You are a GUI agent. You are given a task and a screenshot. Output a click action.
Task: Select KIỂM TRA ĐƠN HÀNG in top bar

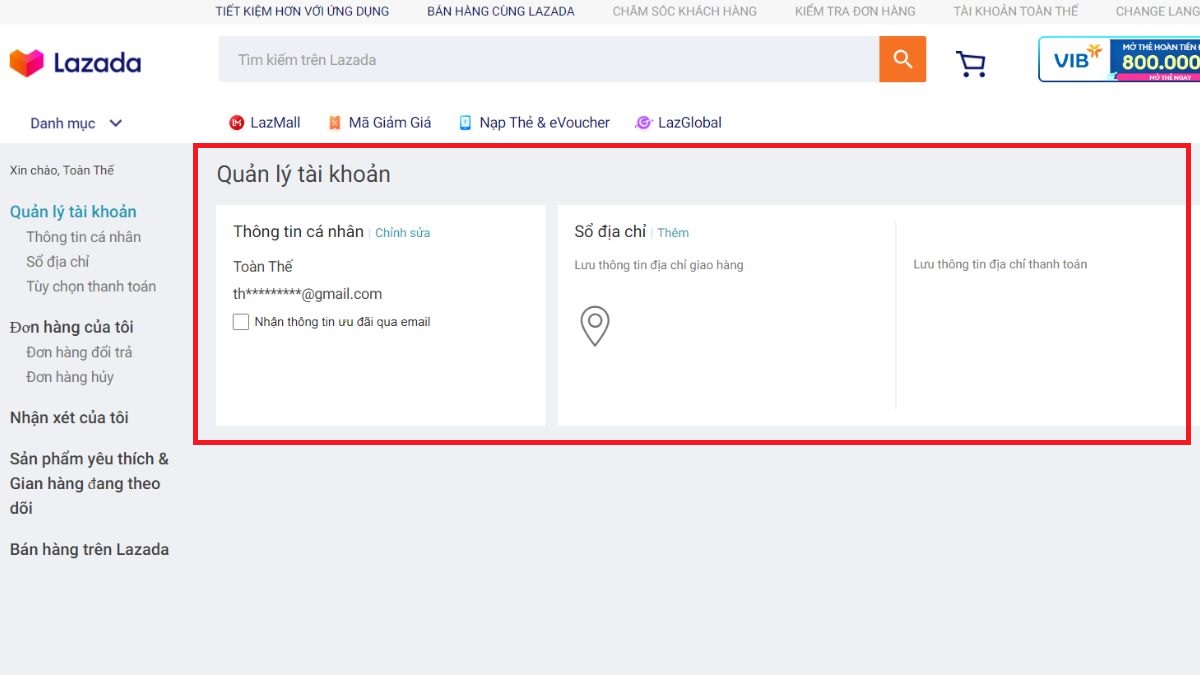[854, 11]
